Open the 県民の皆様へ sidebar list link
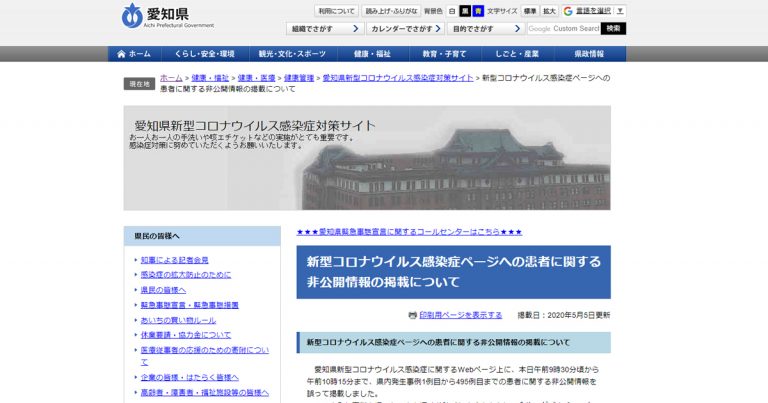The image size is (768, 403). point(163,290)
